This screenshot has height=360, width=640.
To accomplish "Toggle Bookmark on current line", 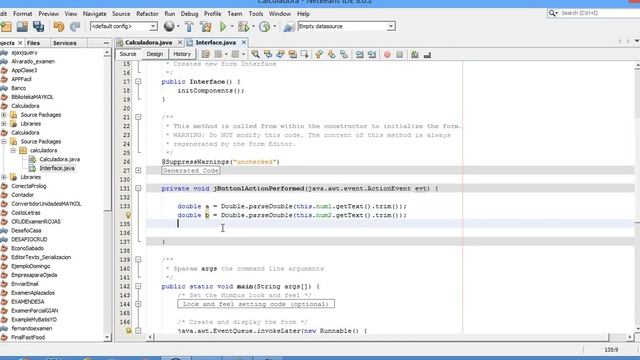I will point(344,54).
